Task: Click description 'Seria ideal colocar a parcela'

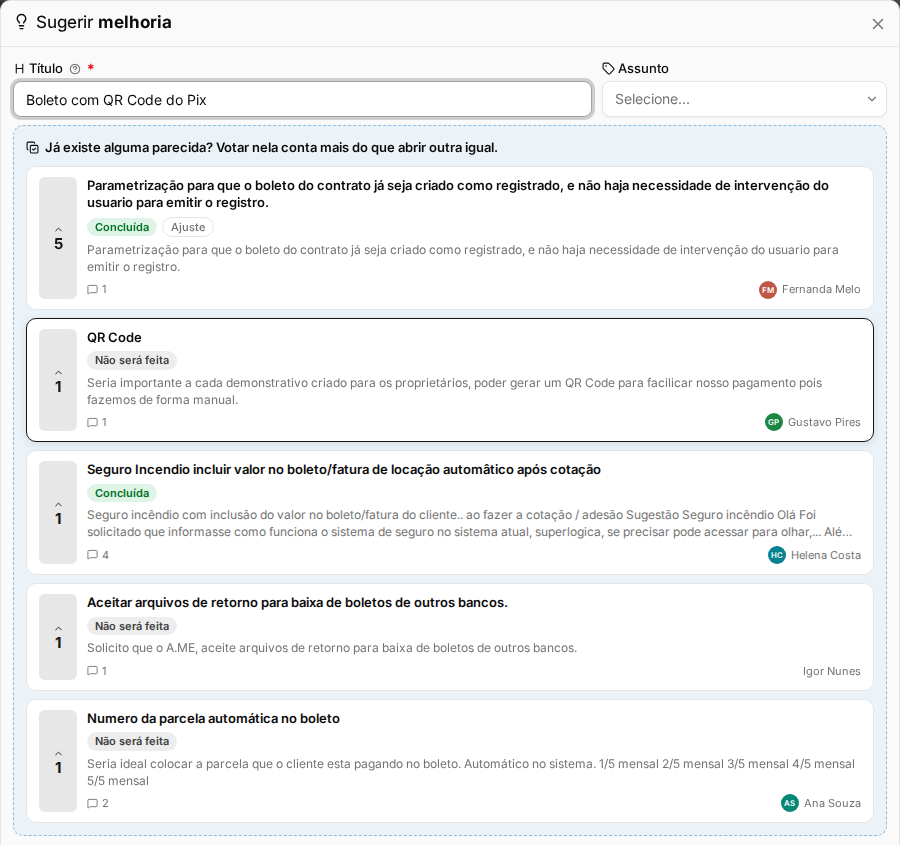Action: click(x=471, y=773)
